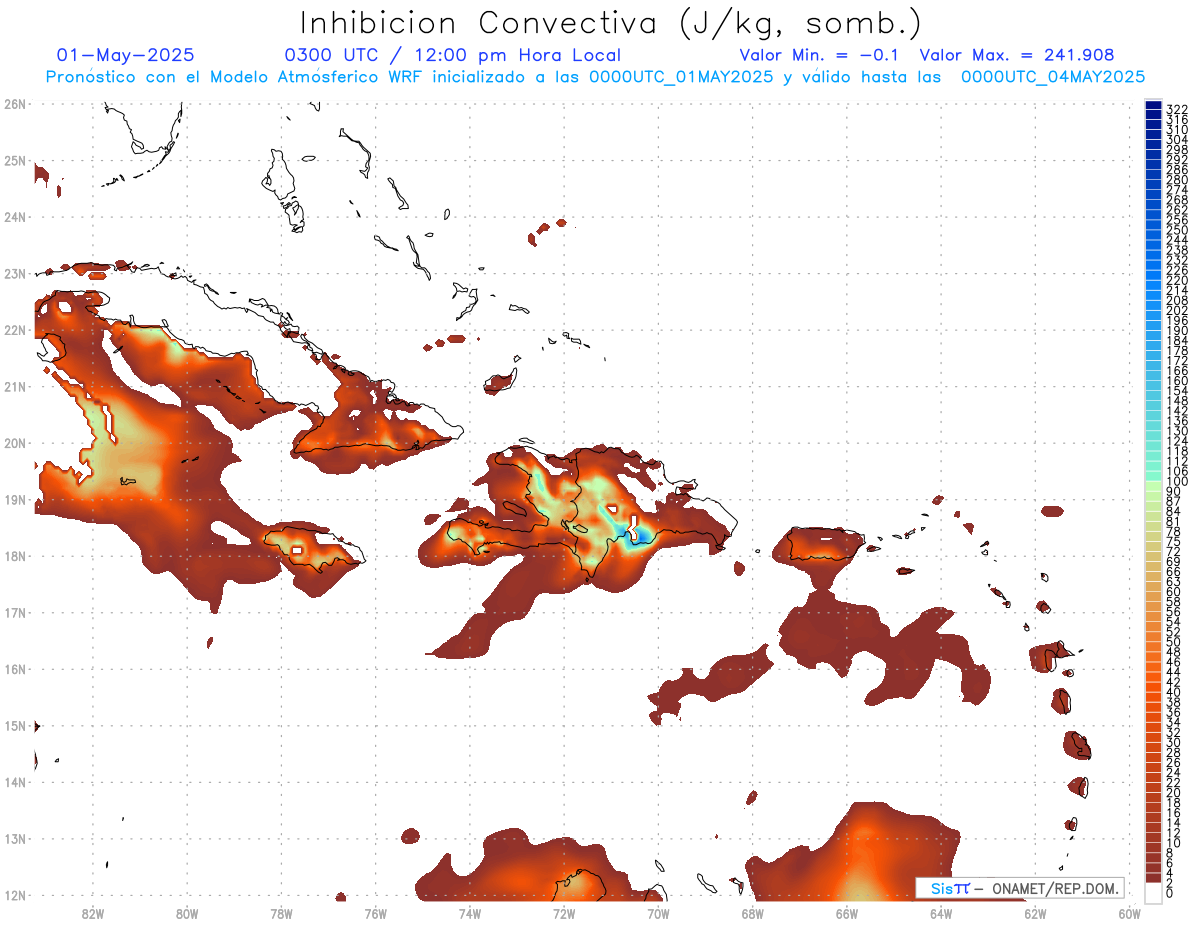The width and height of the screenshot is (1200, 927).
Task: Click the pale green legend swatch beside 100
Action: 1153,484
